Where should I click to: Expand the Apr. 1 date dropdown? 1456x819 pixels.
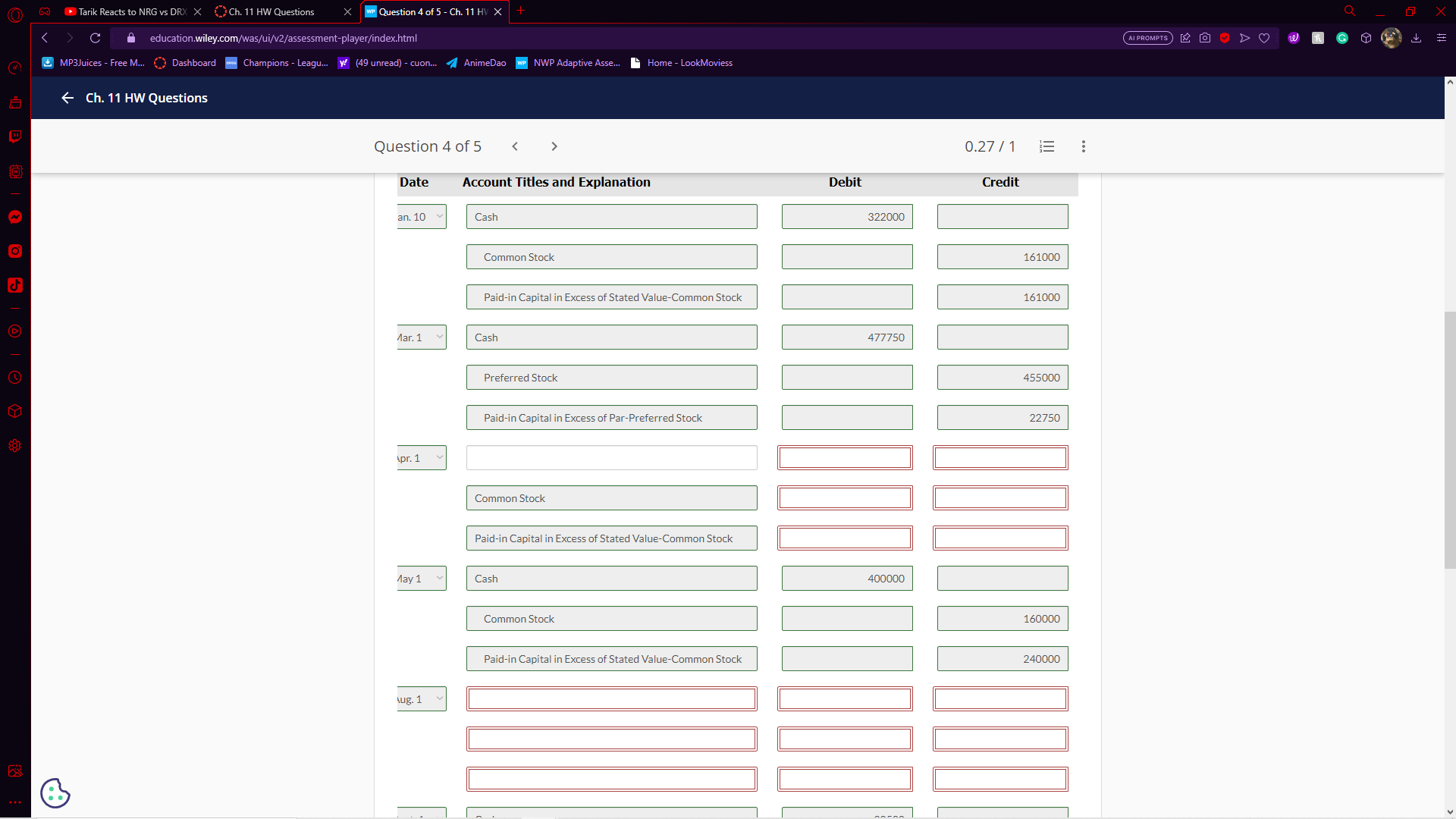click(x=422, y=458)
